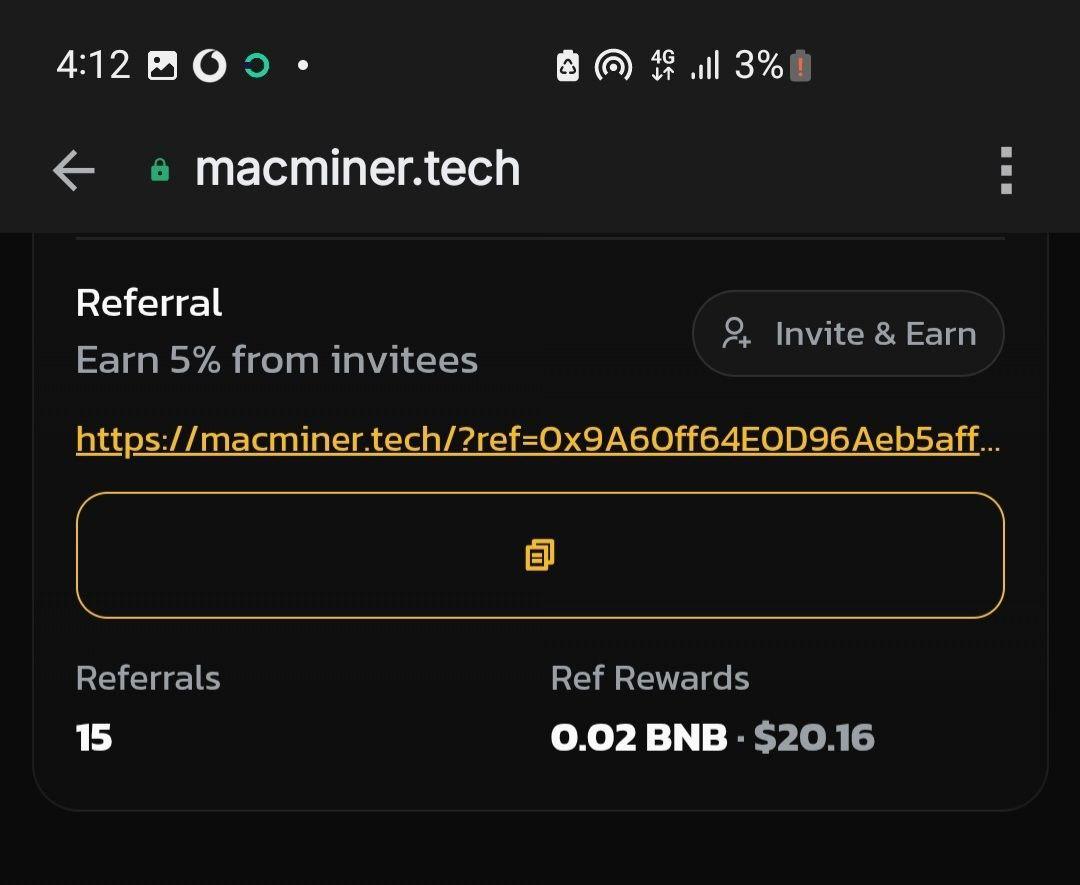Image resolution: width=1080 pixels, height=885 pixels.
Task: Tap the signal strength bars icon
Action: pos(705,67)
